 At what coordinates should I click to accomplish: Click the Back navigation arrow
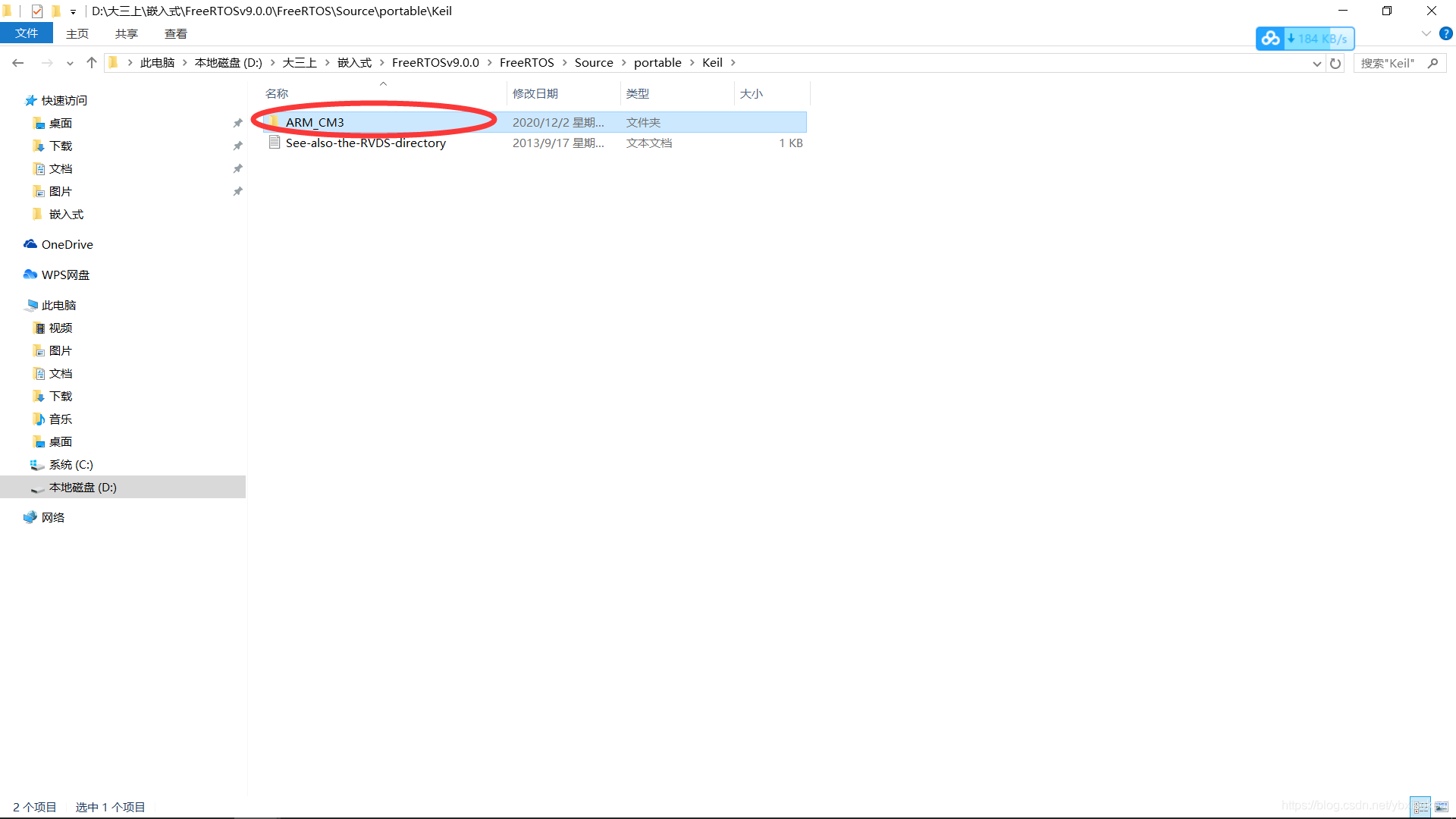pyautogui.click(x=18, y=63)
